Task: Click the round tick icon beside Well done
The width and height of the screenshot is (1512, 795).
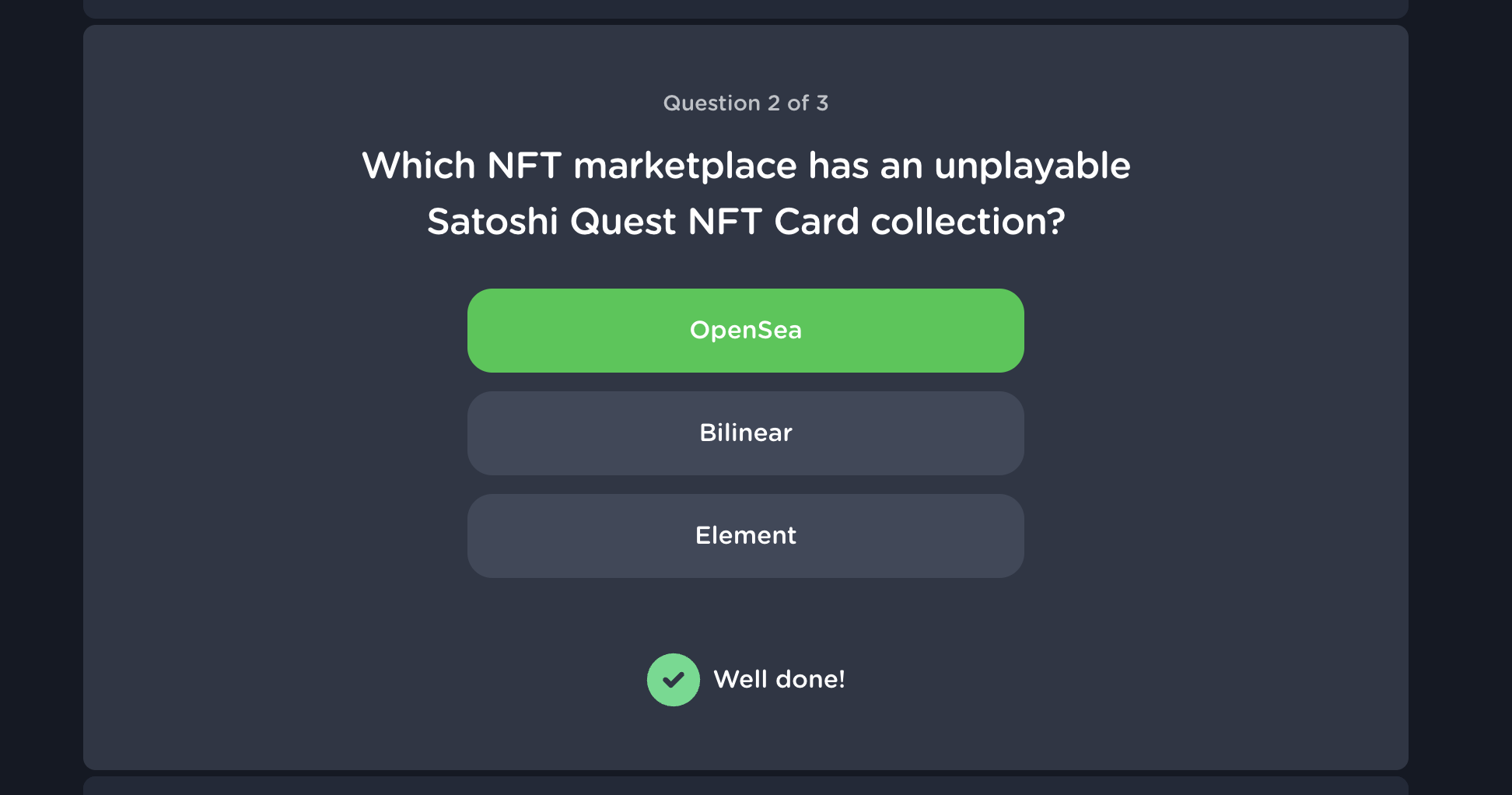Action: (673, 680)
